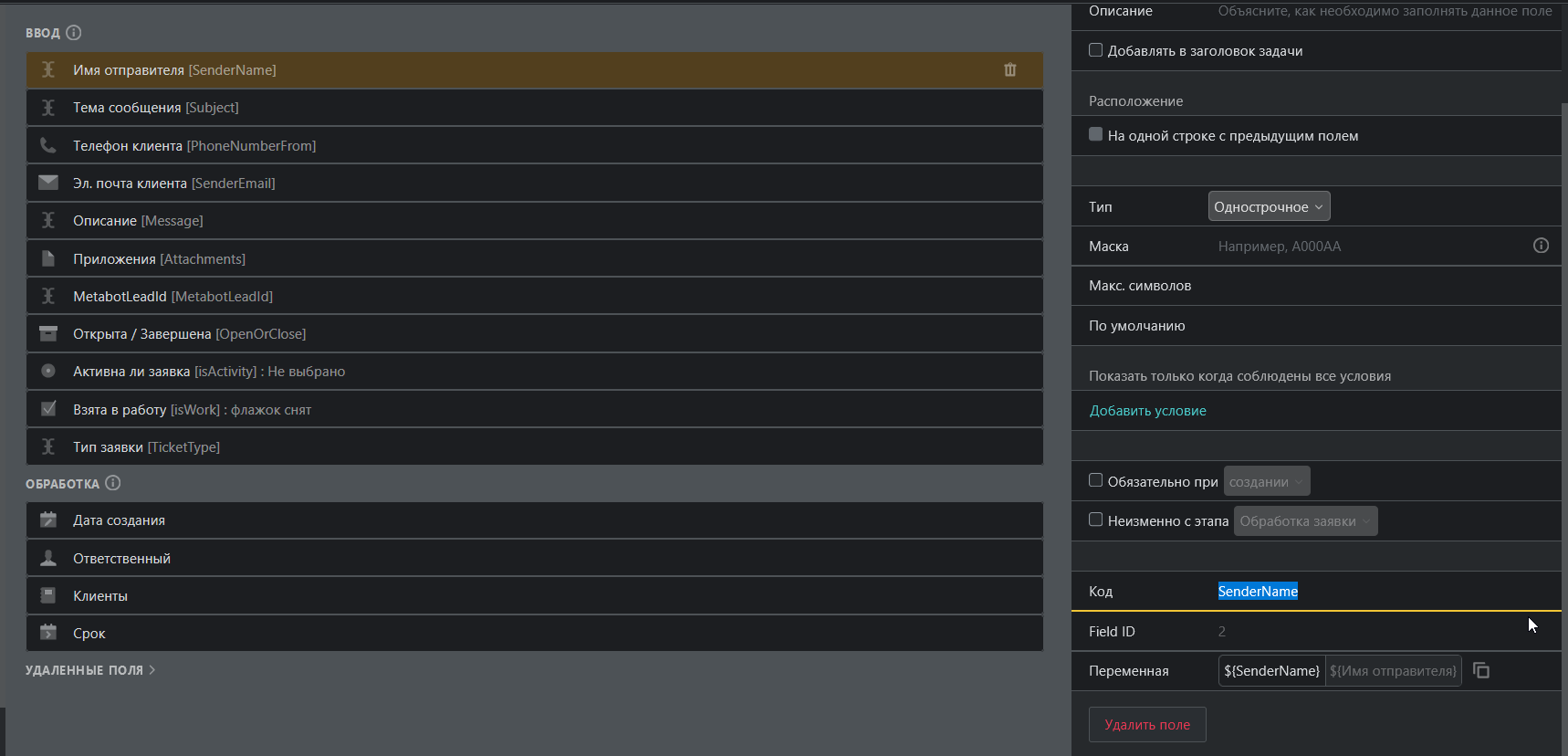Click contacts icon of Клиенты row
The height and width of the screenshot is (756, 1568).
[48, 595]
